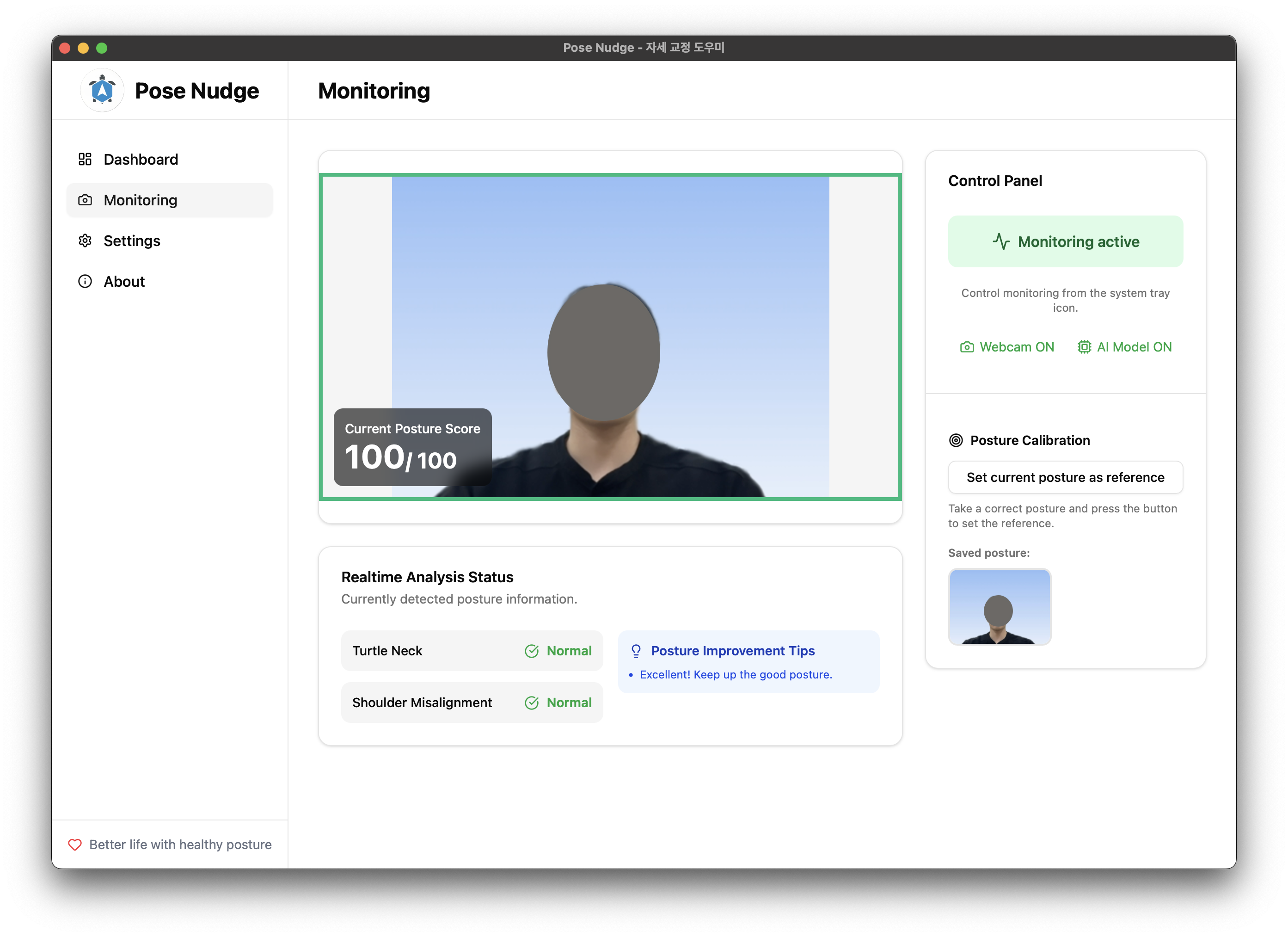Click the green macOS fullscreen window button
Image resolution: width=1288 pixels, height=937 pixels.
click(x=102, y=48)
